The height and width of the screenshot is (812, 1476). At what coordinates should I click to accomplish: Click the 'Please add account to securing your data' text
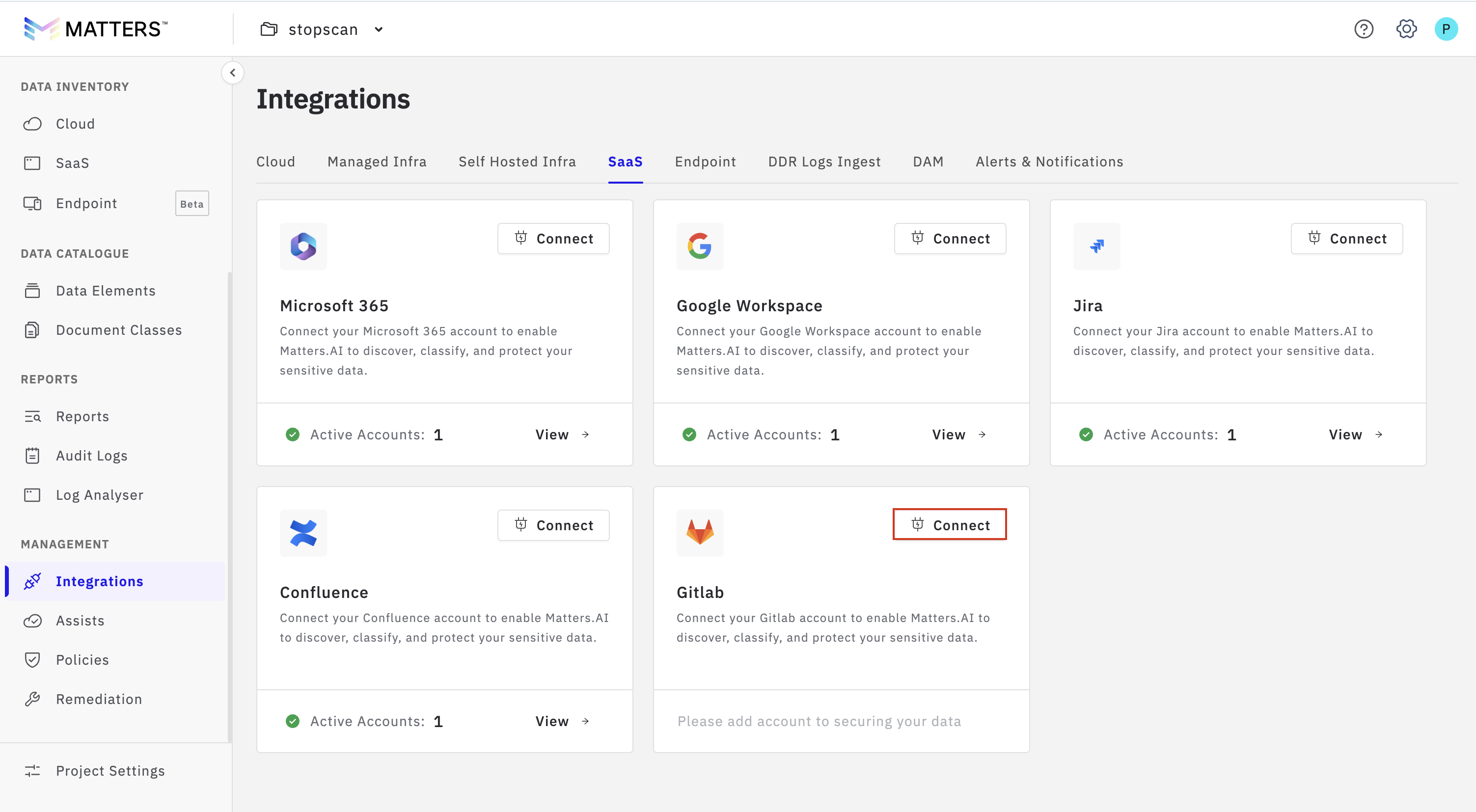[819, 721]
